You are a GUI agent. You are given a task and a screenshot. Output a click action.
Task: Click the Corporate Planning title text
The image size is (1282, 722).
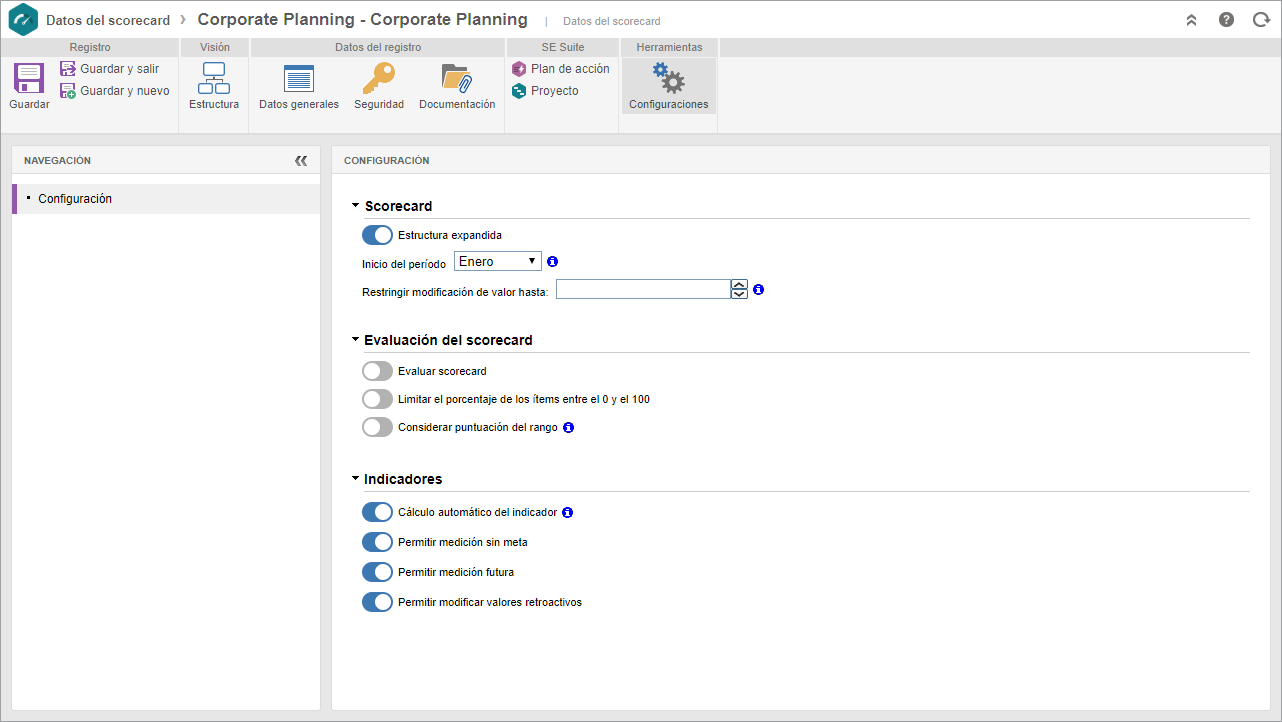pyautogui.click(x=362, y=20)
